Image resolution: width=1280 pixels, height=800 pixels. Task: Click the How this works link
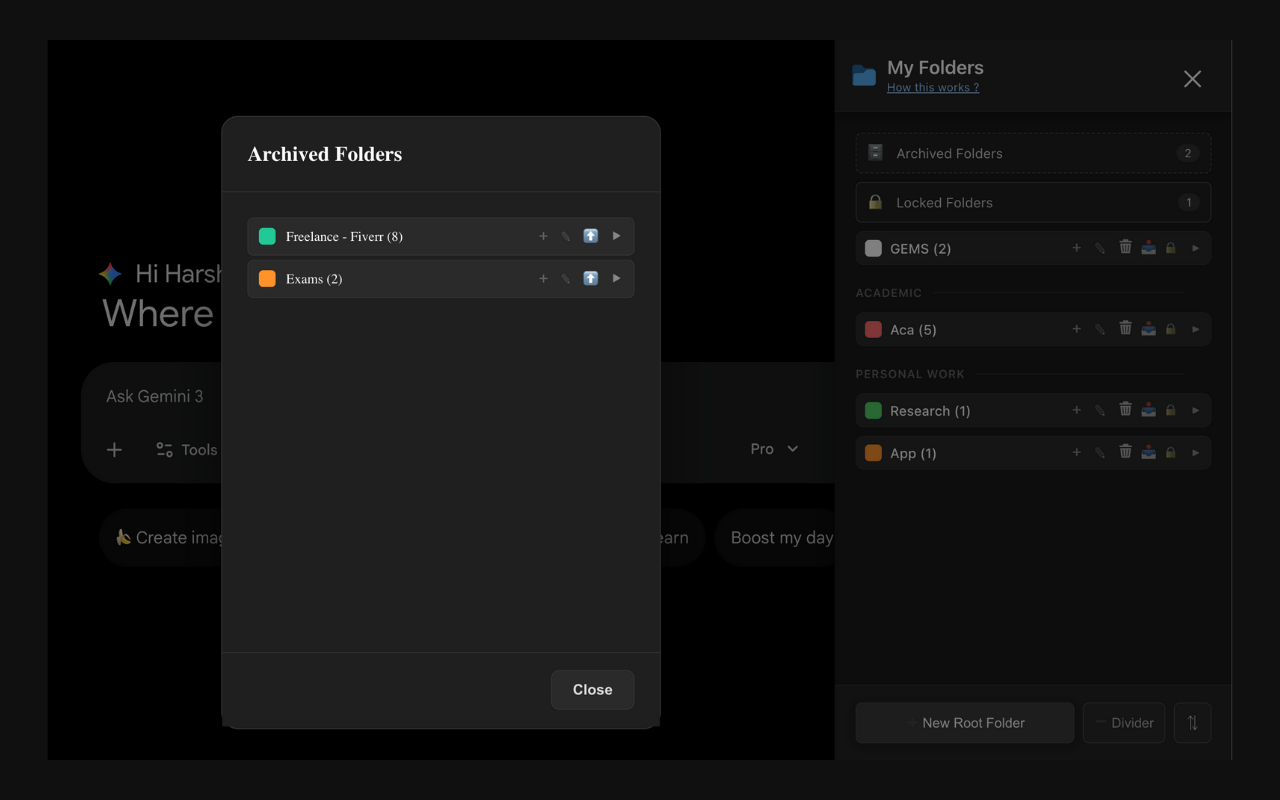[x=932, y=87]
